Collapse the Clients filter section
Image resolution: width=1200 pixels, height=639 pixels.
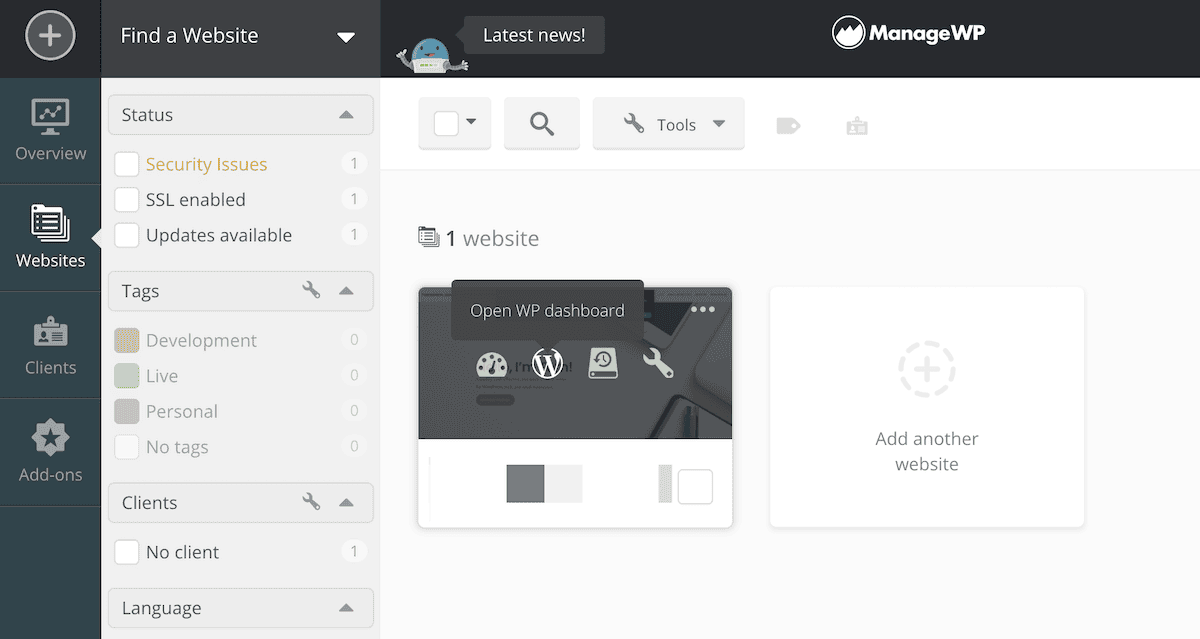346,502
